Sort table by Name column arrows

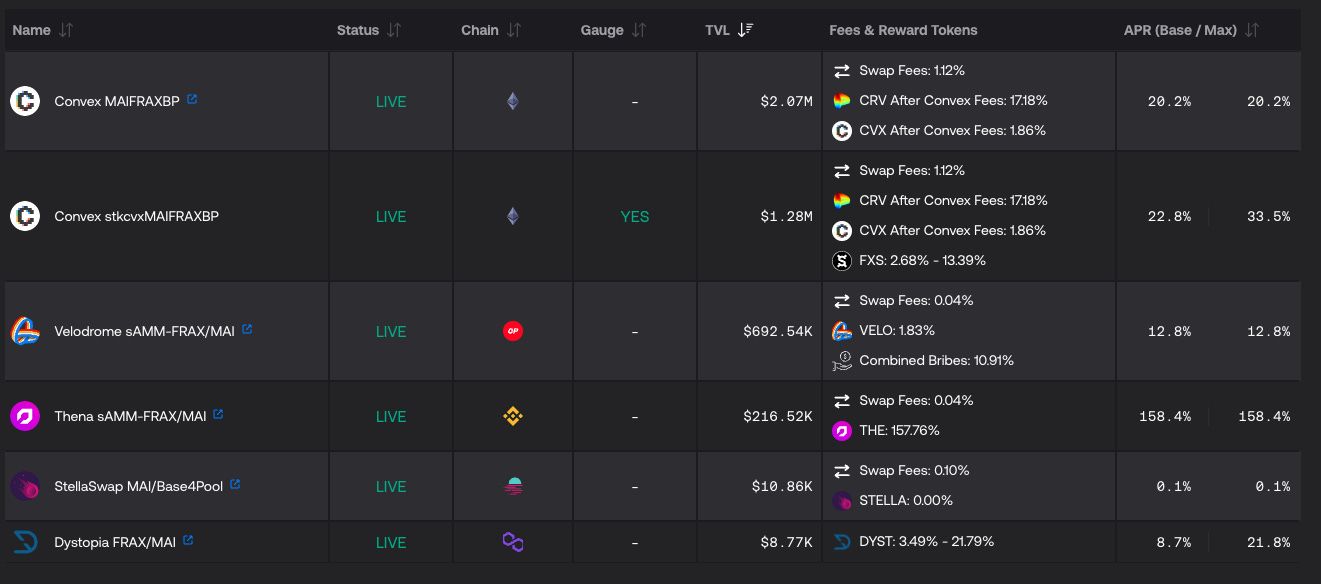(66, 30)
